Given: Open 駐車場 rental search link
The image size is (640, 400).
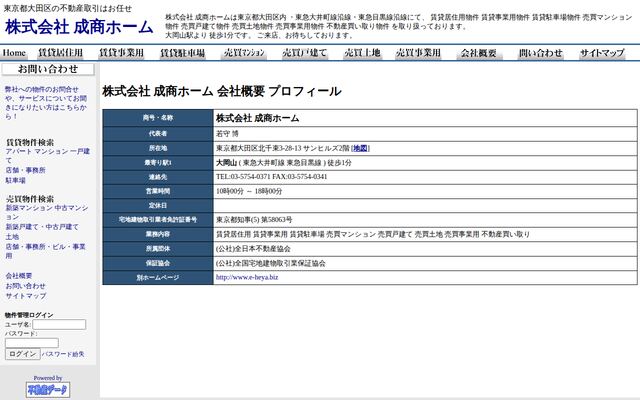Looking at the screenshot, I should (16, 180).
